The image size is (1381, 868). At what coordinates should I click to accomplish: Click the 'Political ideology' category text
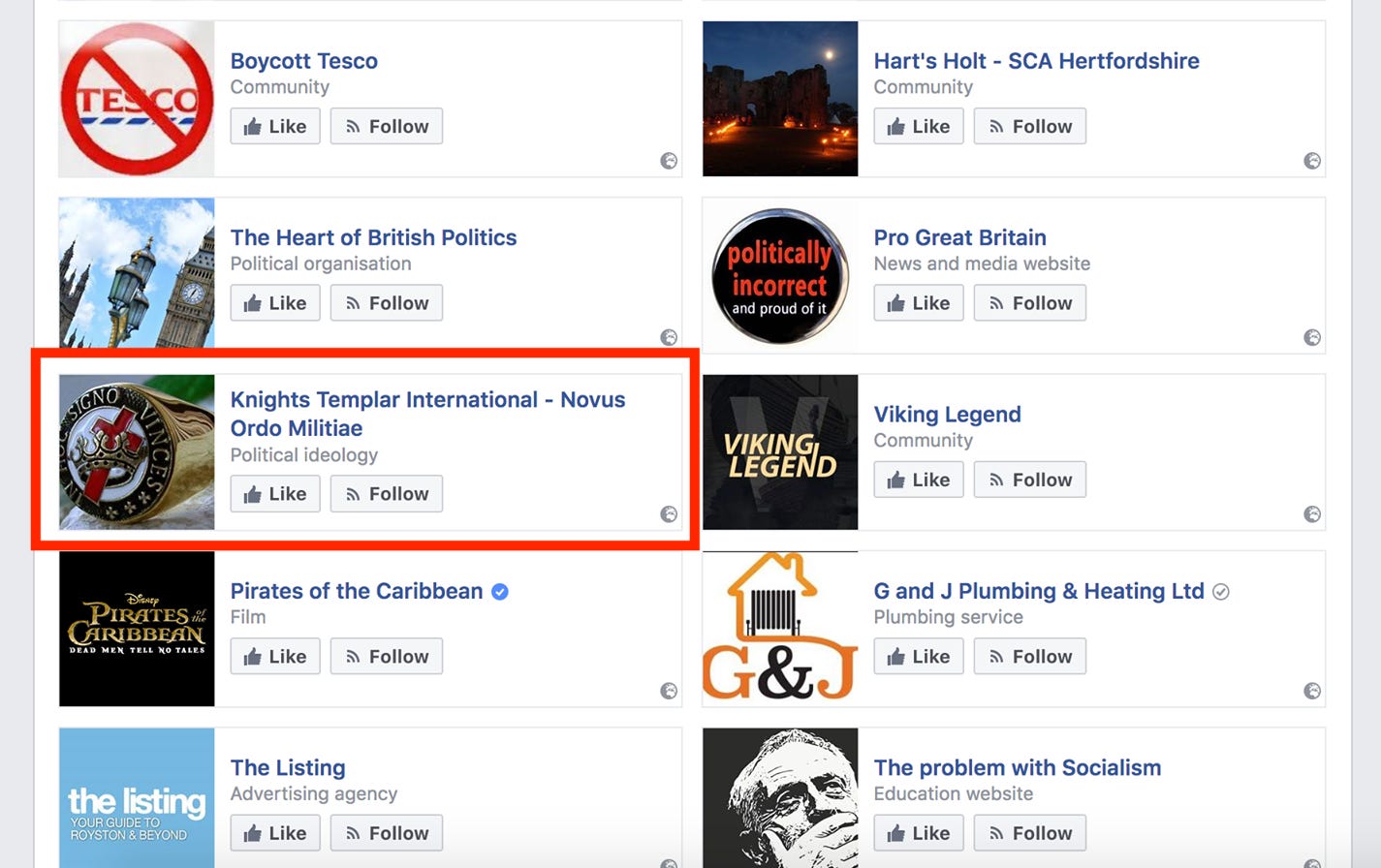tap(304, 455)
